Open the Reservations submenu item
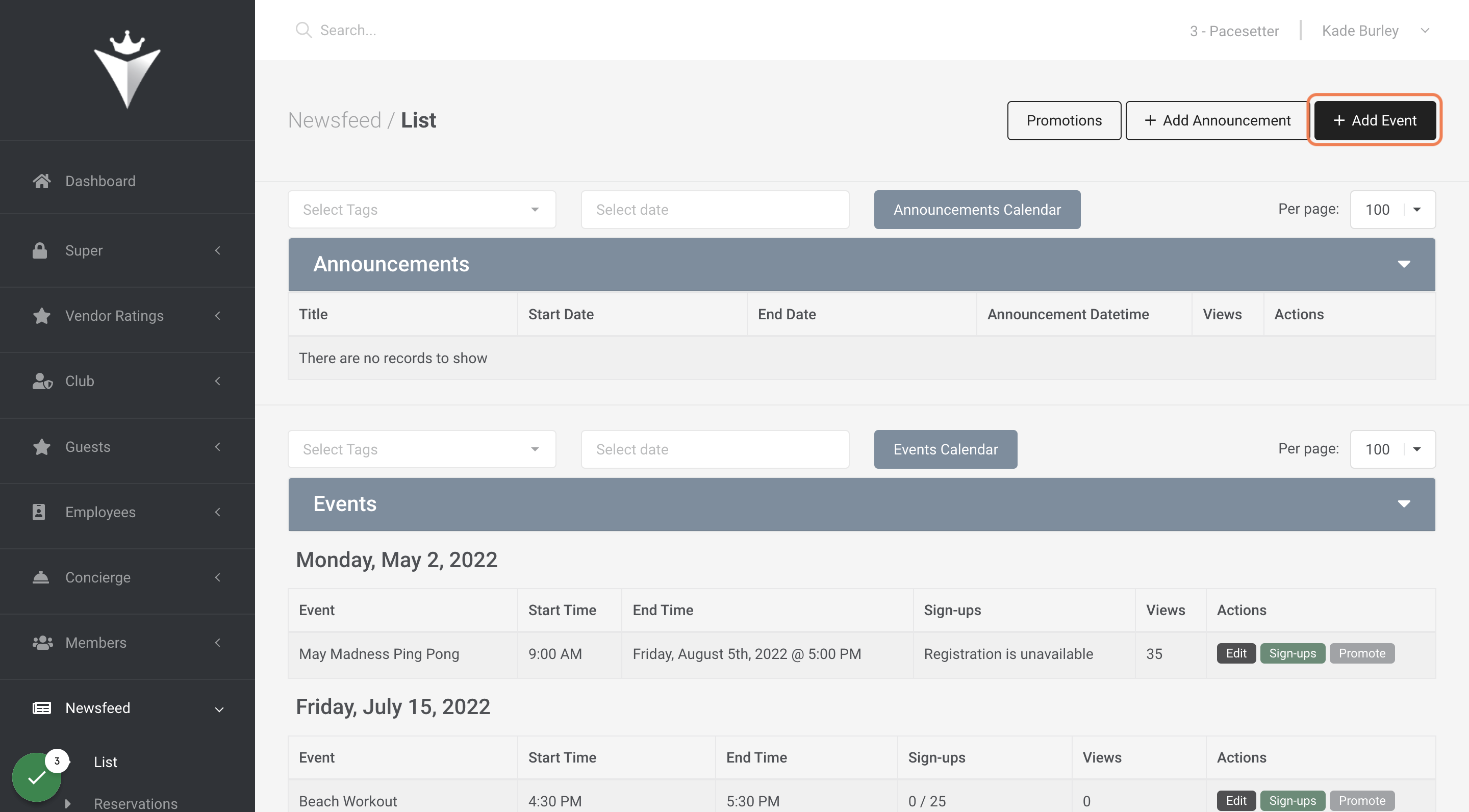The width and height of the screenshot is (1469, 812). point(135,803)
